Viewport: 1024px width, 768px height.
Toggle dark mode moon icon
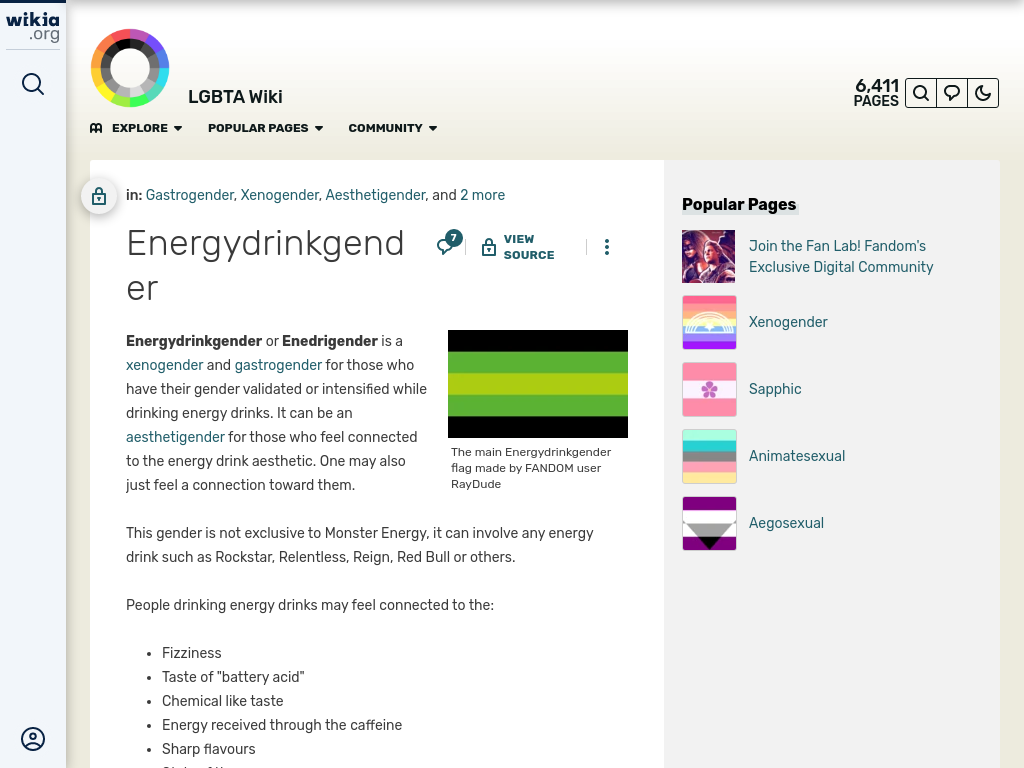[983, 93]
